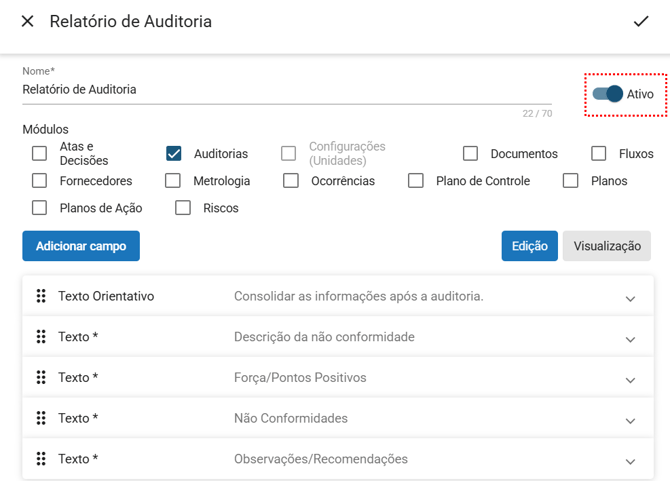This screenshot has height=481, width=670.
Task: Switch to the Edição view
Action: point(529,246)
